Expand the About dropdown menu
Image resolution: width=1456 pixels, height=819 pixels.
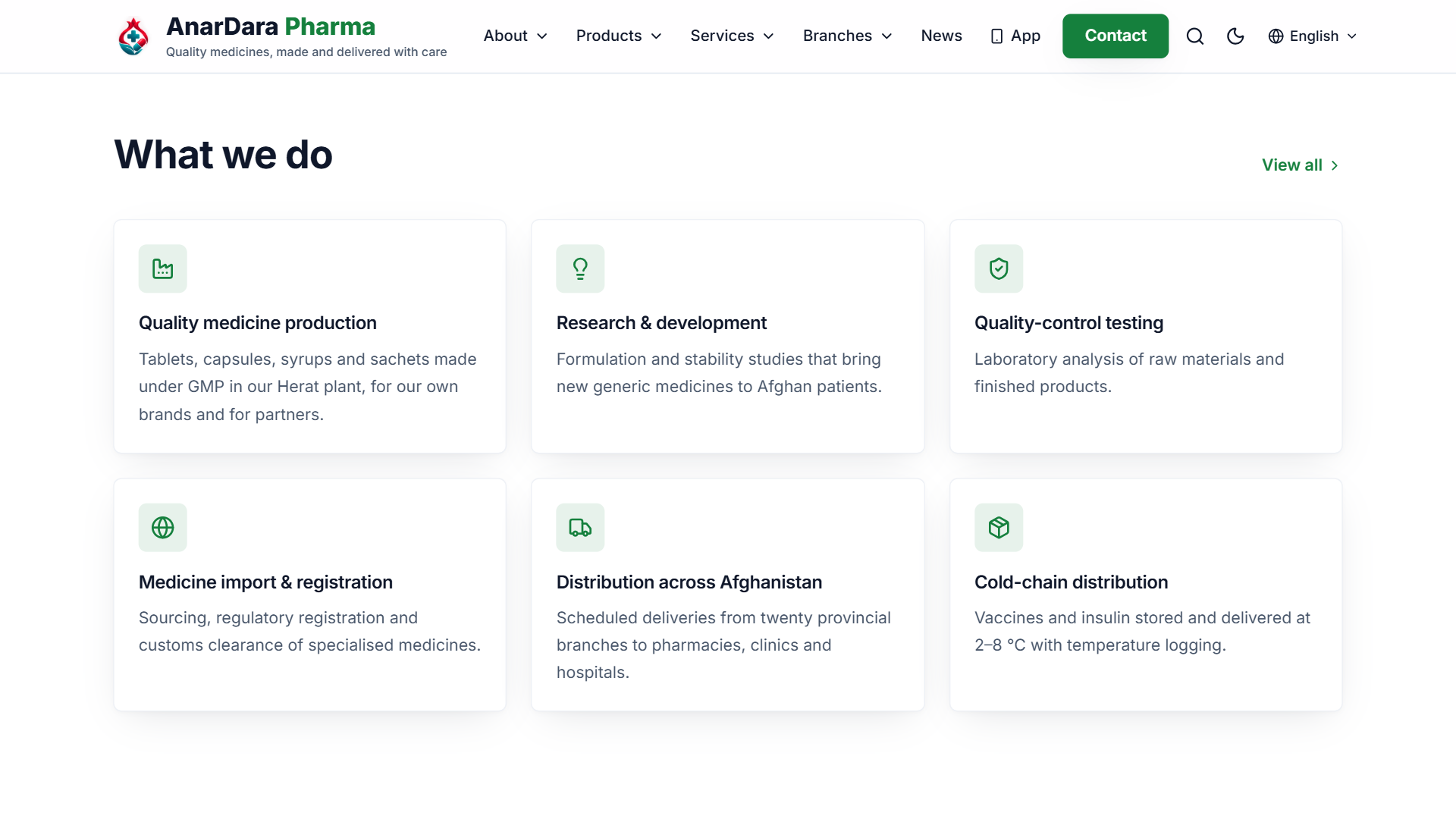point(516,36)
